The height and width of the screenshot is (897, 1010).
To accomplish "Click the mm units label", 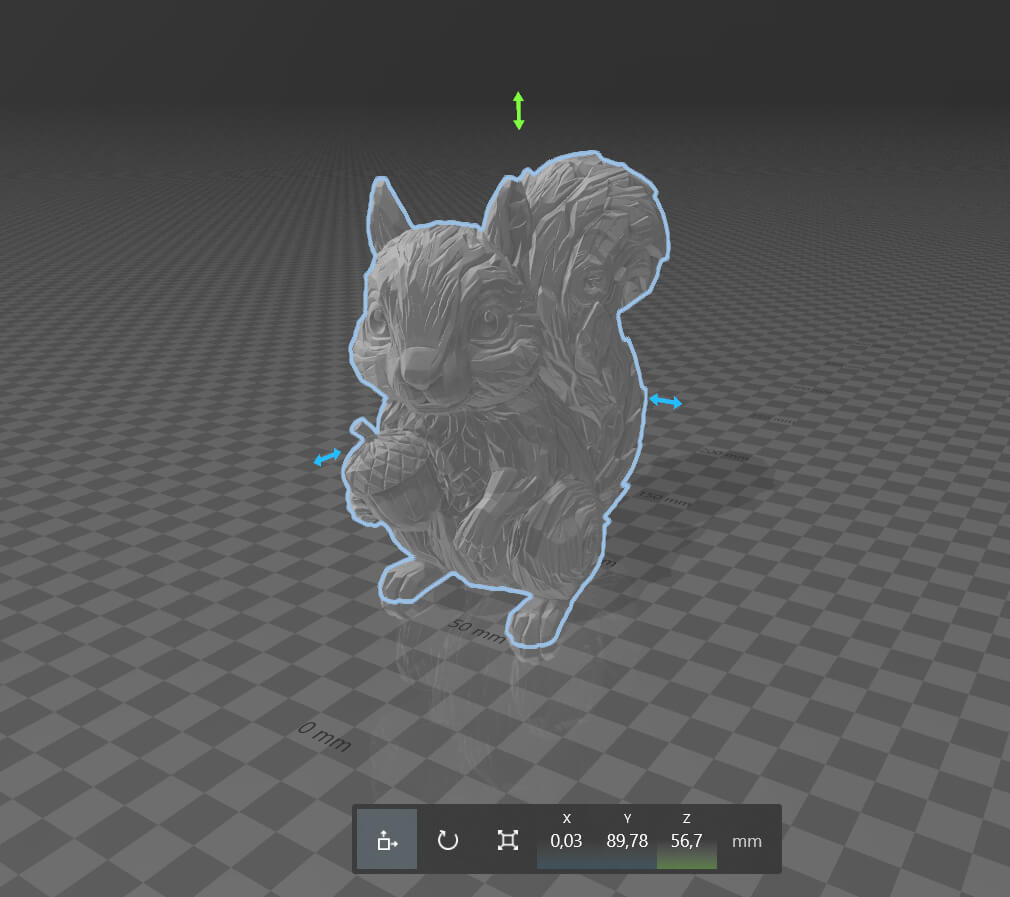I will [747, 841].
